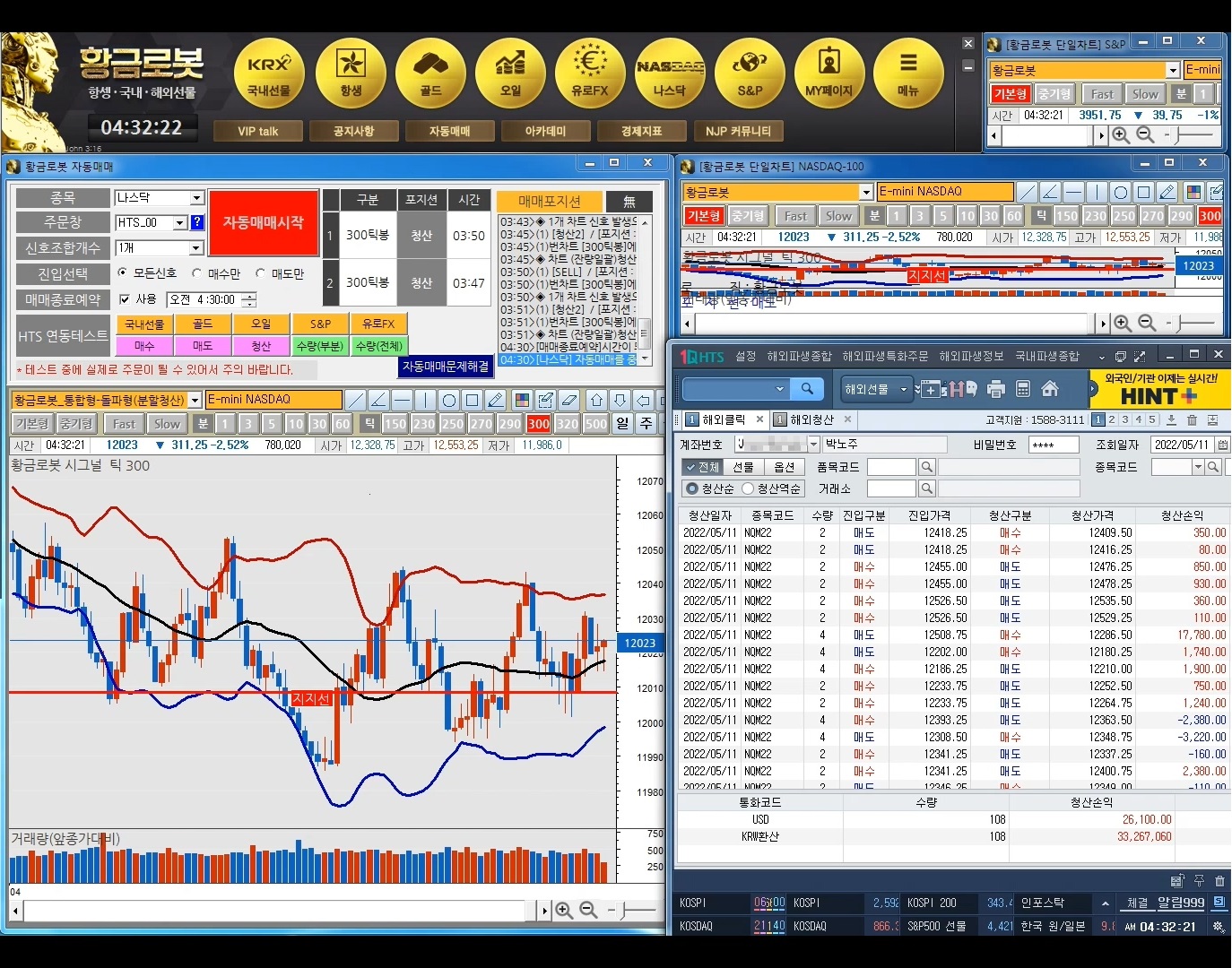Open the 황금로봇_통합형-돌파형 strategy dropdown
Screen dimensions: 1232x968
click(x=106, y=400)
